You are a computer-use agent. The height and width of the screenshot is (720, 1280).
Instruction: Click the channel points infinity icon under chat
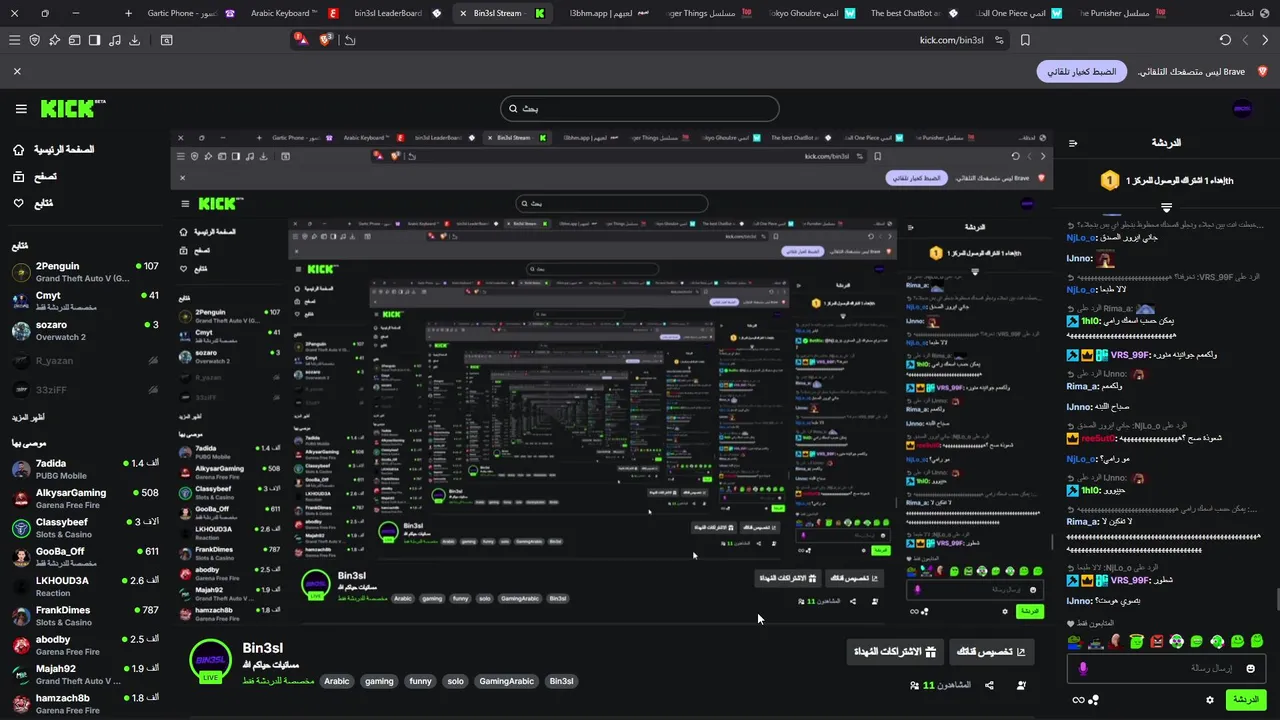[x=1078, y=700]
